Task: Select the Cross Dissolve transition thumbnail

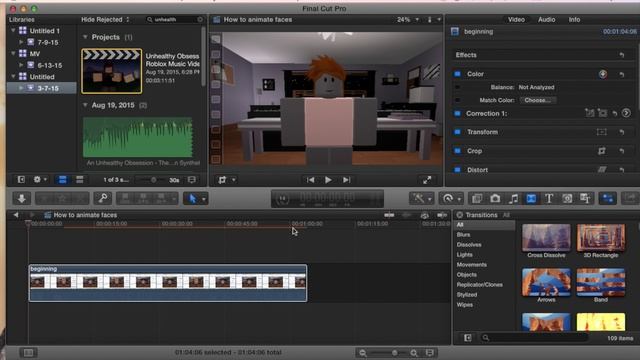Action: pos(546,238)
